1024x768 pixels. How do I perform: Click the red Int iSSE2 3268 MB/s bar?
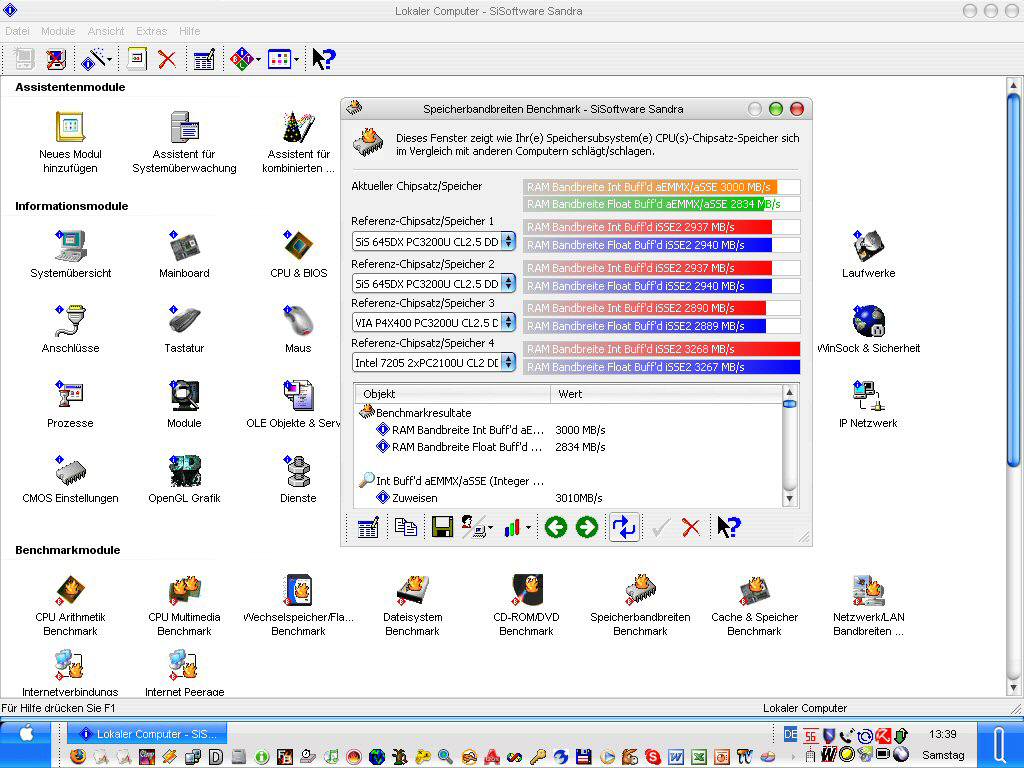tap(662, 349)
